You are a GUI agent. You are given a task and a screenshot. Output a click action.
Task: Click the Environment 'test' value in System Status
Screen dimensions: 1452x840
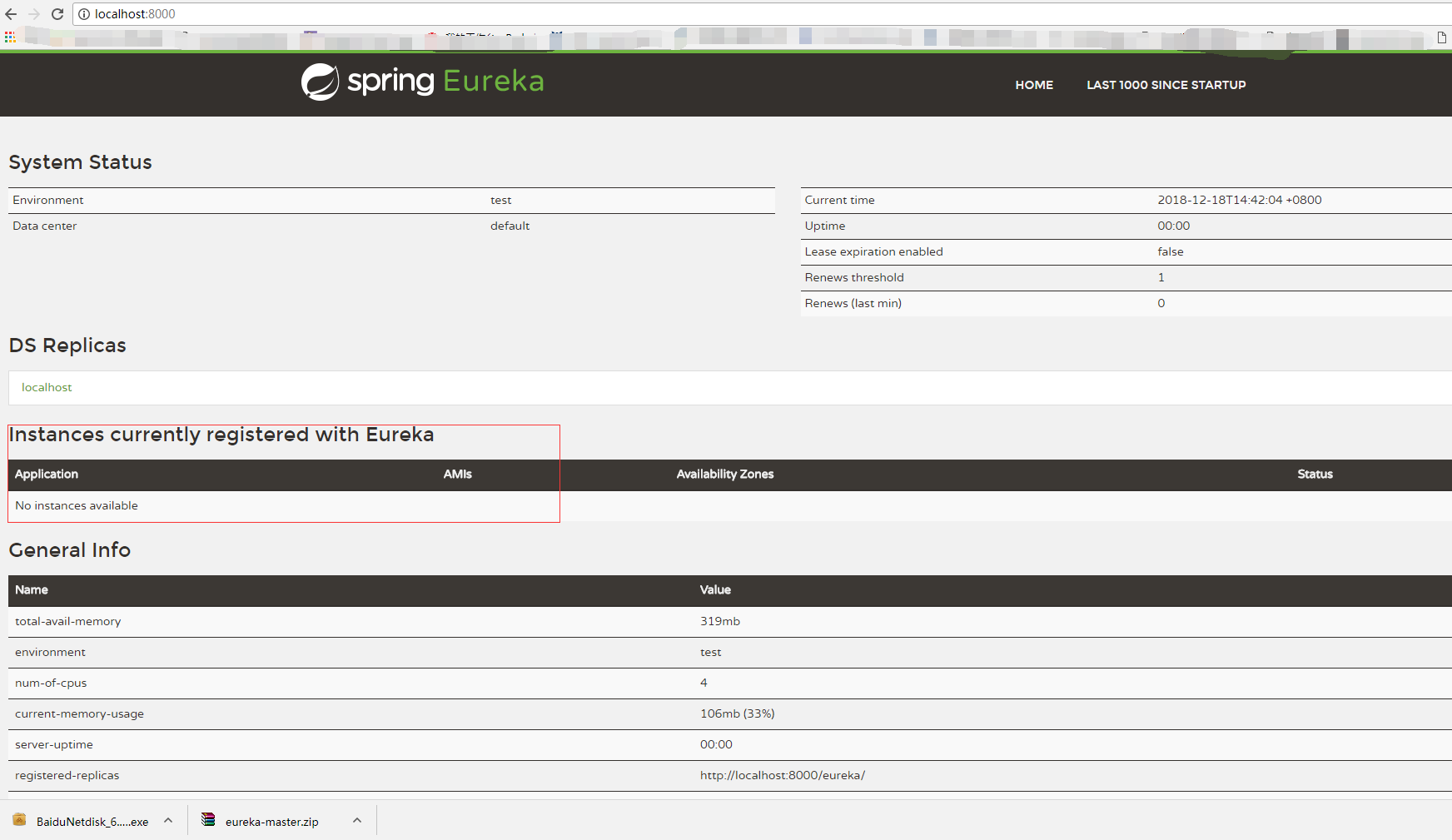click(500, 200)
